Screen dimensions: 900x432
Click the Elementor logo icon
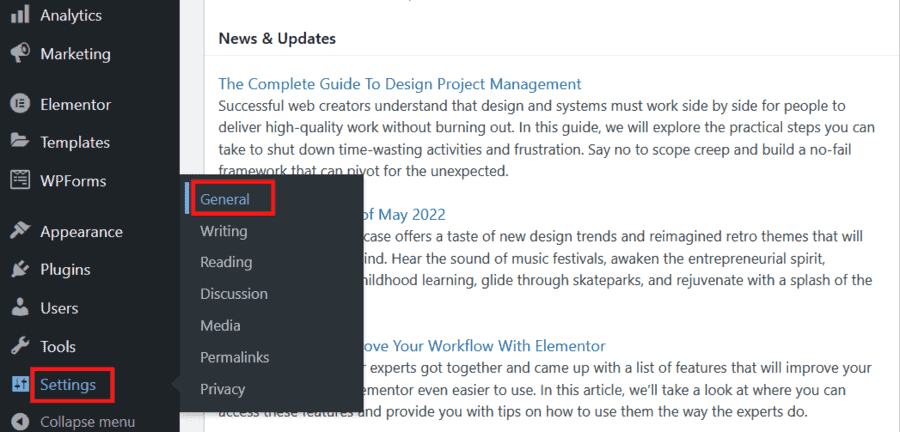click(x=20, y=104)
